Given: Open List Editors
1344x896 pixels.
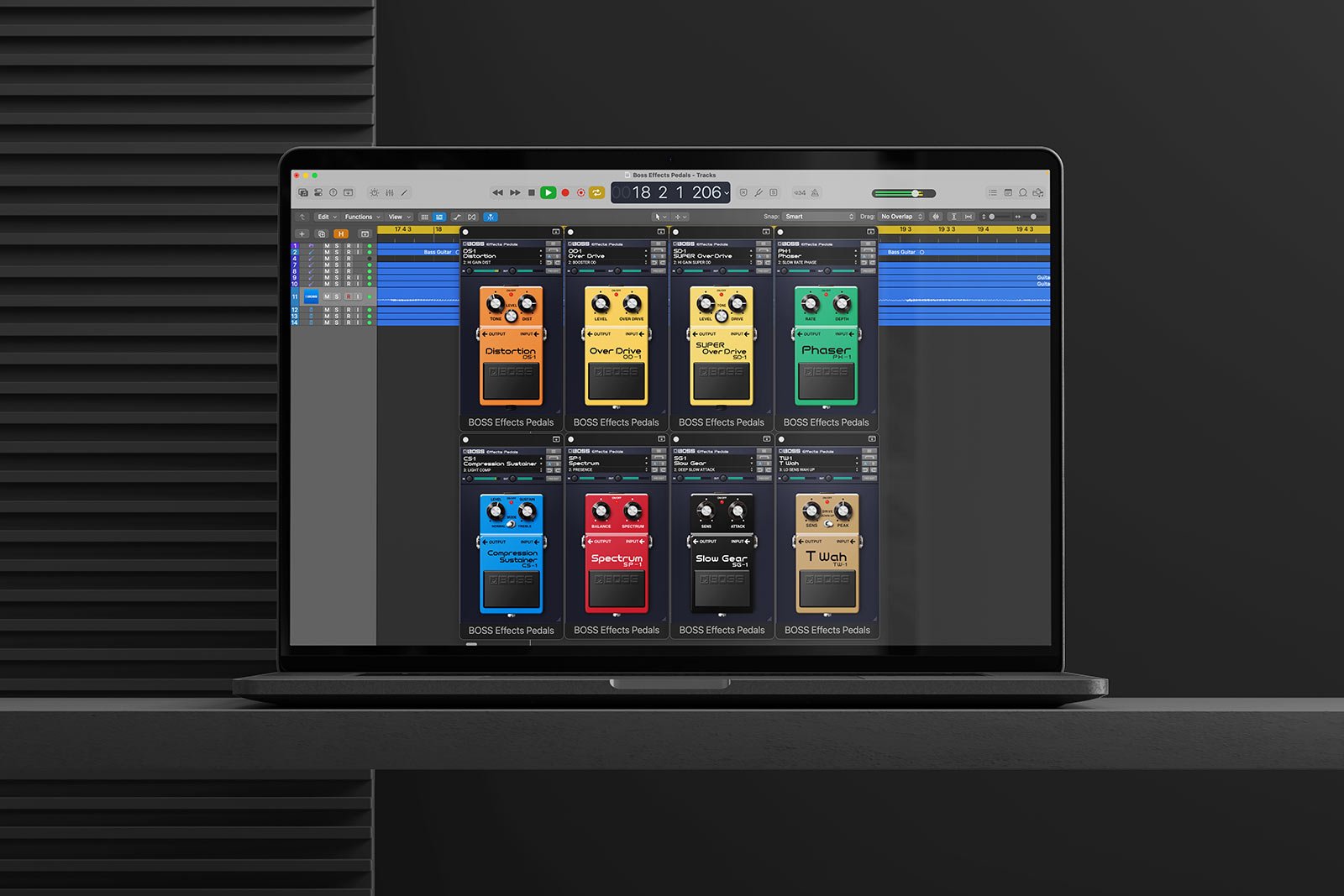Looking at the screenshot, I should [993, 192].
